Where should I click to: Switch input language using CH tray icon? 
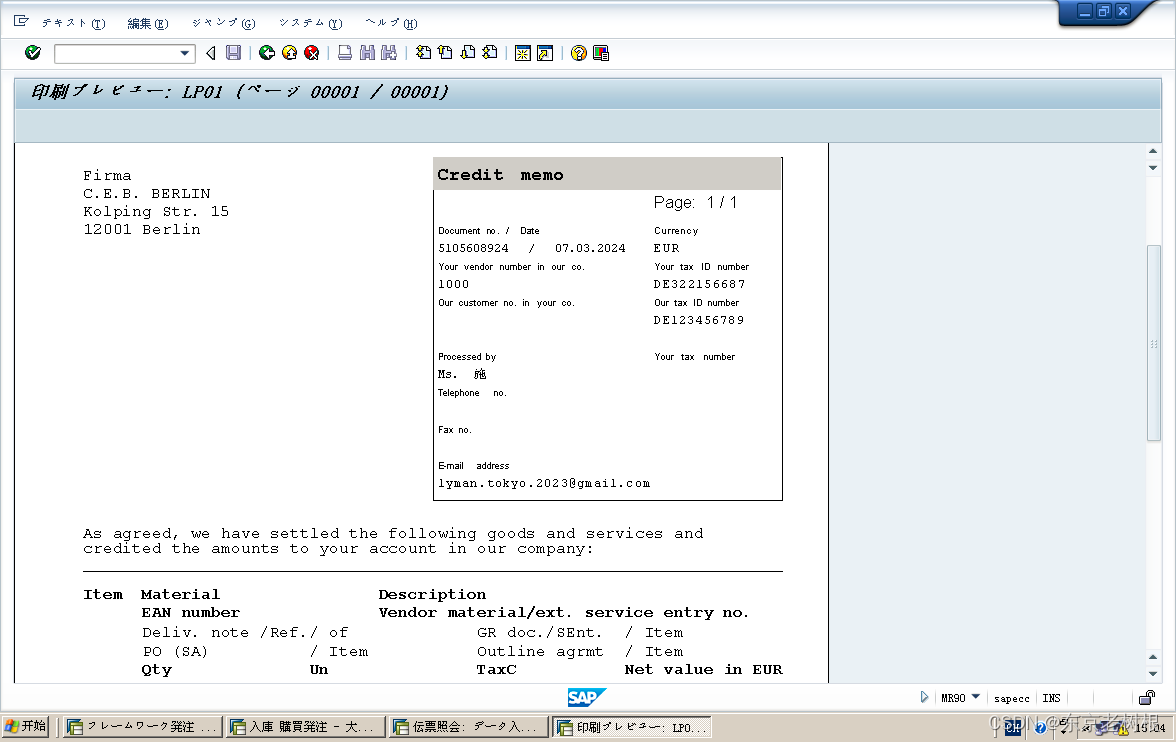(x=1013, y=729)
